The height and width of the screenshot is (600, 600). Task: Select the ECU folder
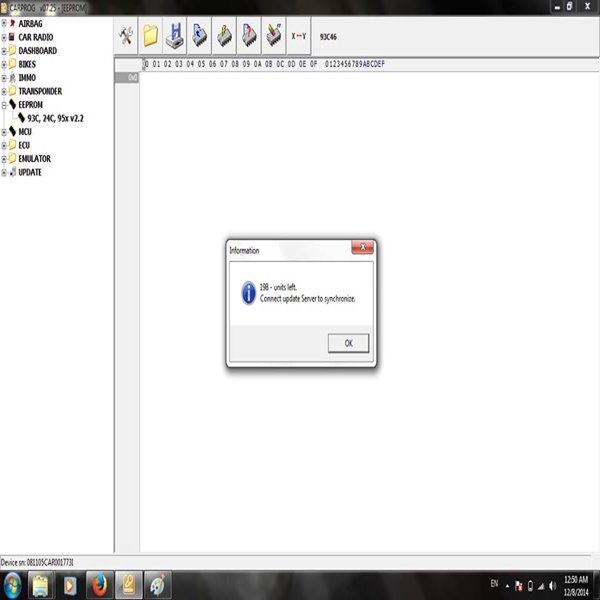tap(24, 145)
